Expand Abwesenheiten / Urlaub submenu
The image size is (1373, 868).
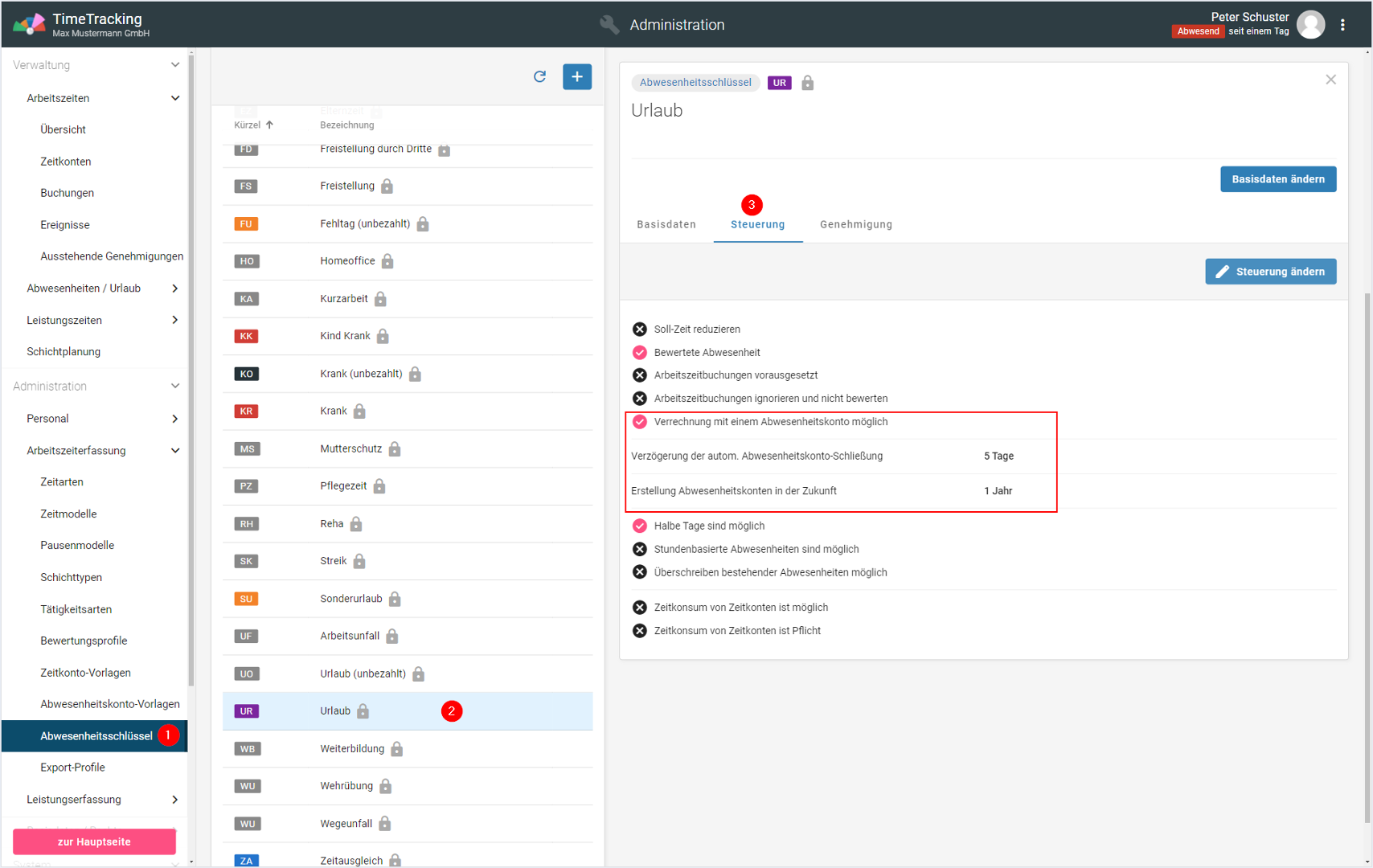tap(174, 289)
